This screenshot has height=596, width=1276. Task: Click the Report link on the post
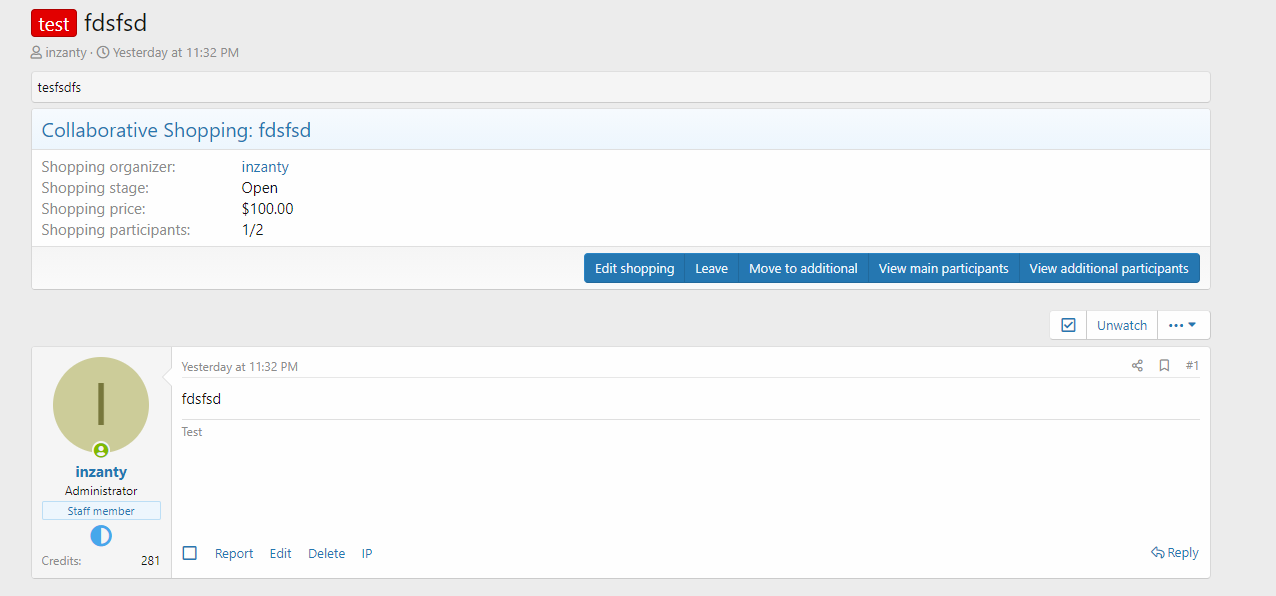point(234,553)
